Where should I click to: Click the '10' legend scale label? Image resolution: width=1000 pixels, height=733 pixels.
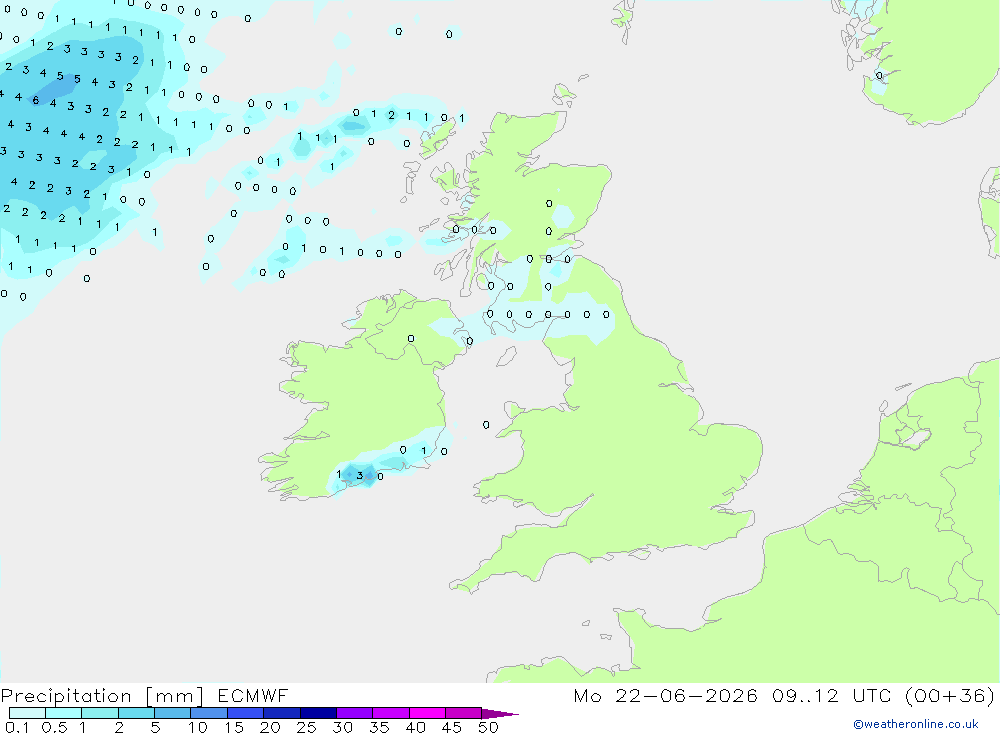[x=197, y=727]
